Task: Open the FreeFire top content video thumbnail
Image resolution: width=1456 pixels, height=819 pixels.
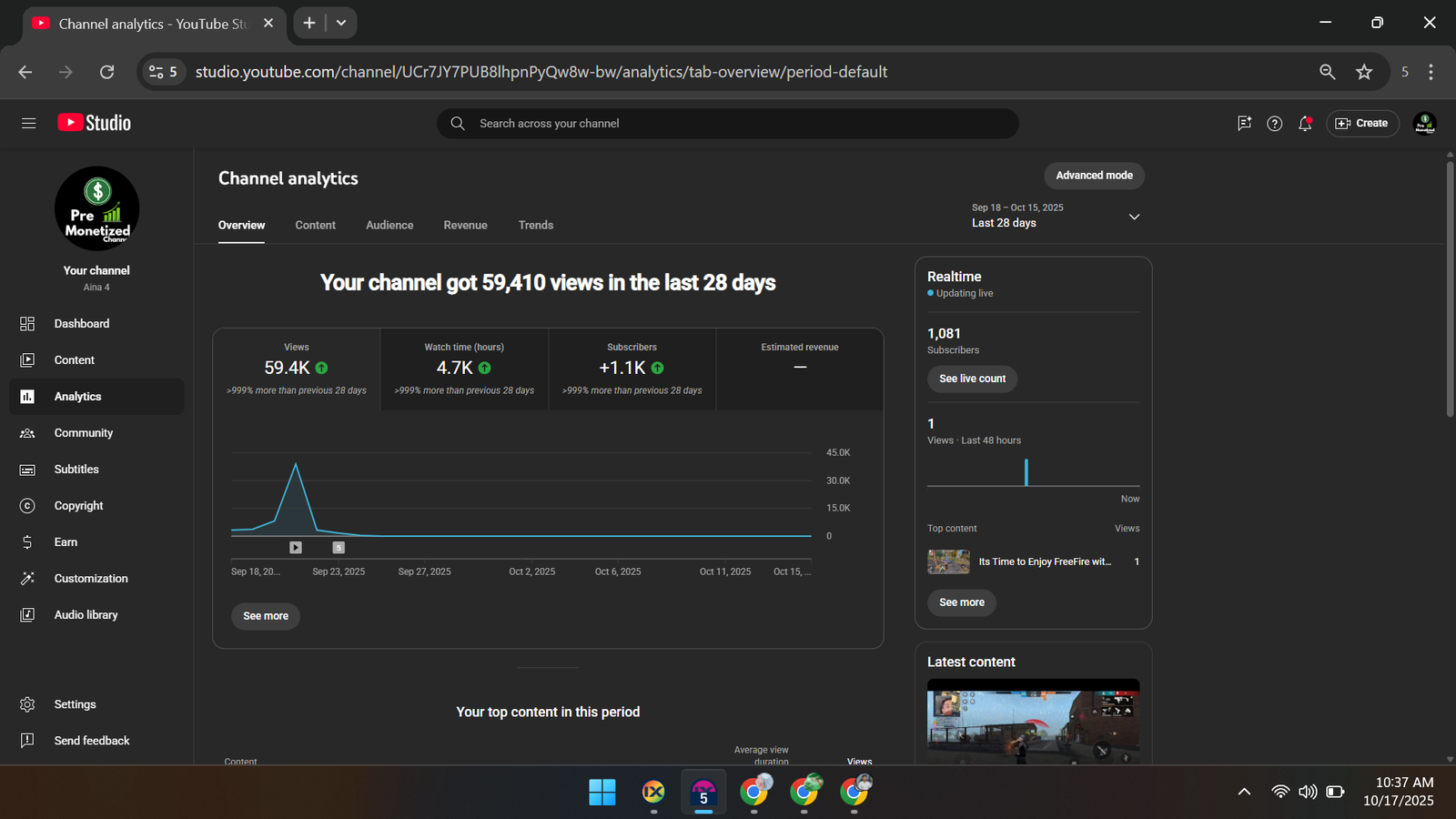Action: [948, 561]
